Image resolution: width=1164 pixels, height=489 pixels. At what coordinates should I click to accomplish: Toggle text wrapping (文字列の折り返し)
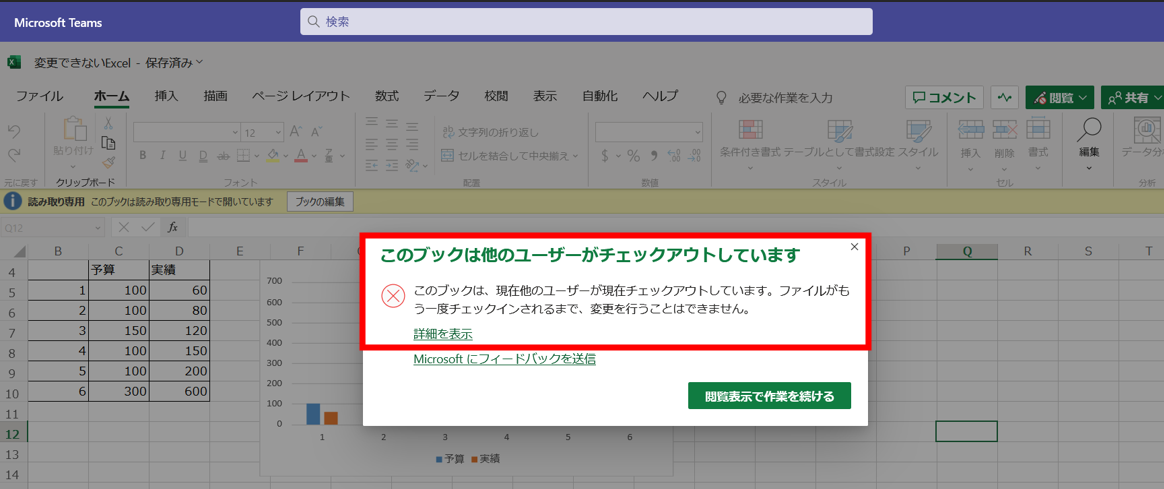[x=490, y=132]
